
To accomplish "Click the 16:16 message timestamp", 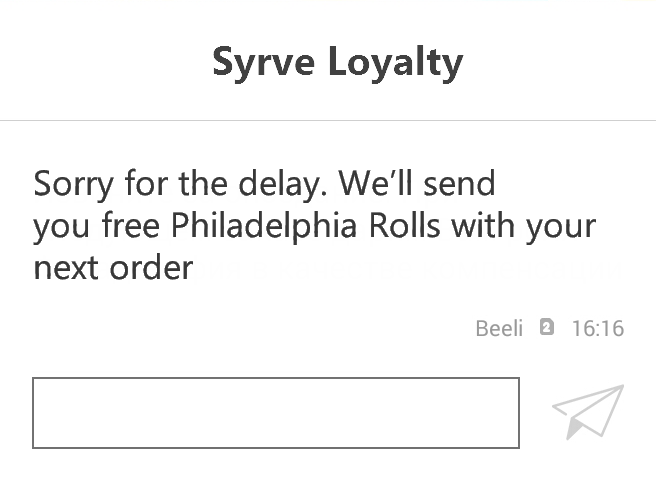I will 597,328.
